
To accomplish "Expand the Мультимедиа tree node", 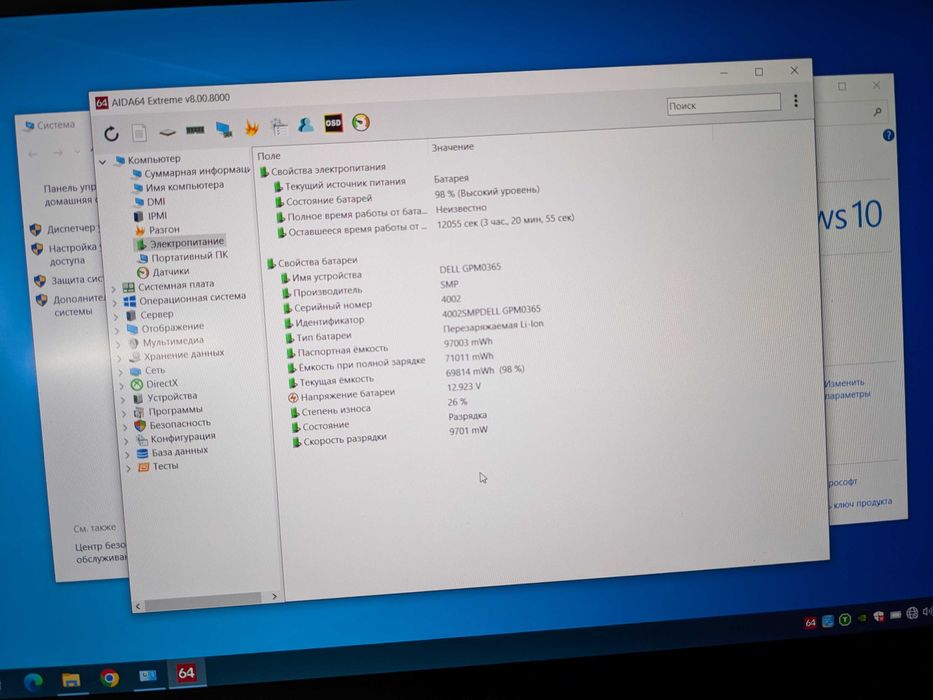I will point(119,345).
